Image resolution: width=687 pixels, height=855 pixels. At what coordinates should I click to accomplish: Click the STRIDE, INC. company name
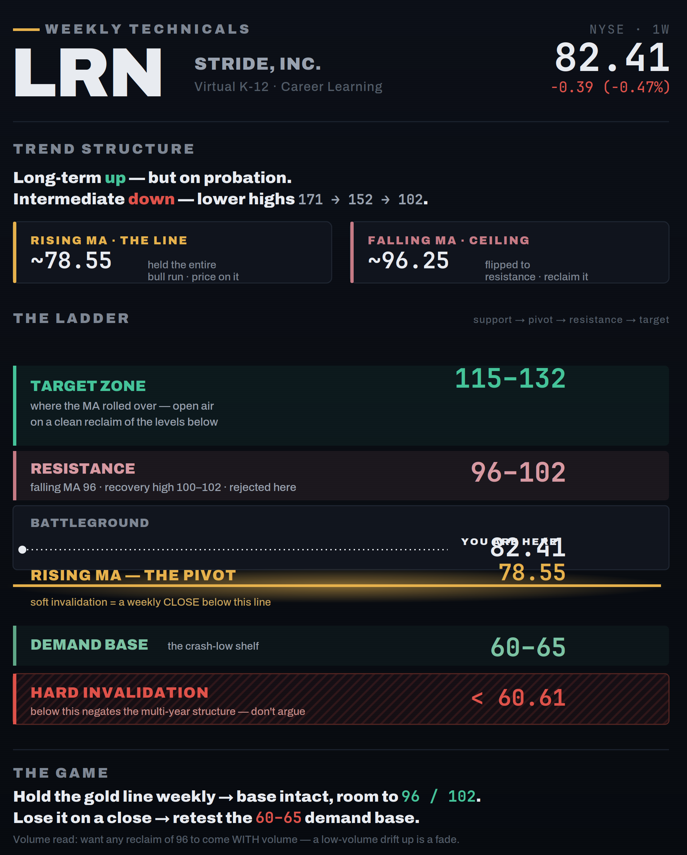(257, 64)
